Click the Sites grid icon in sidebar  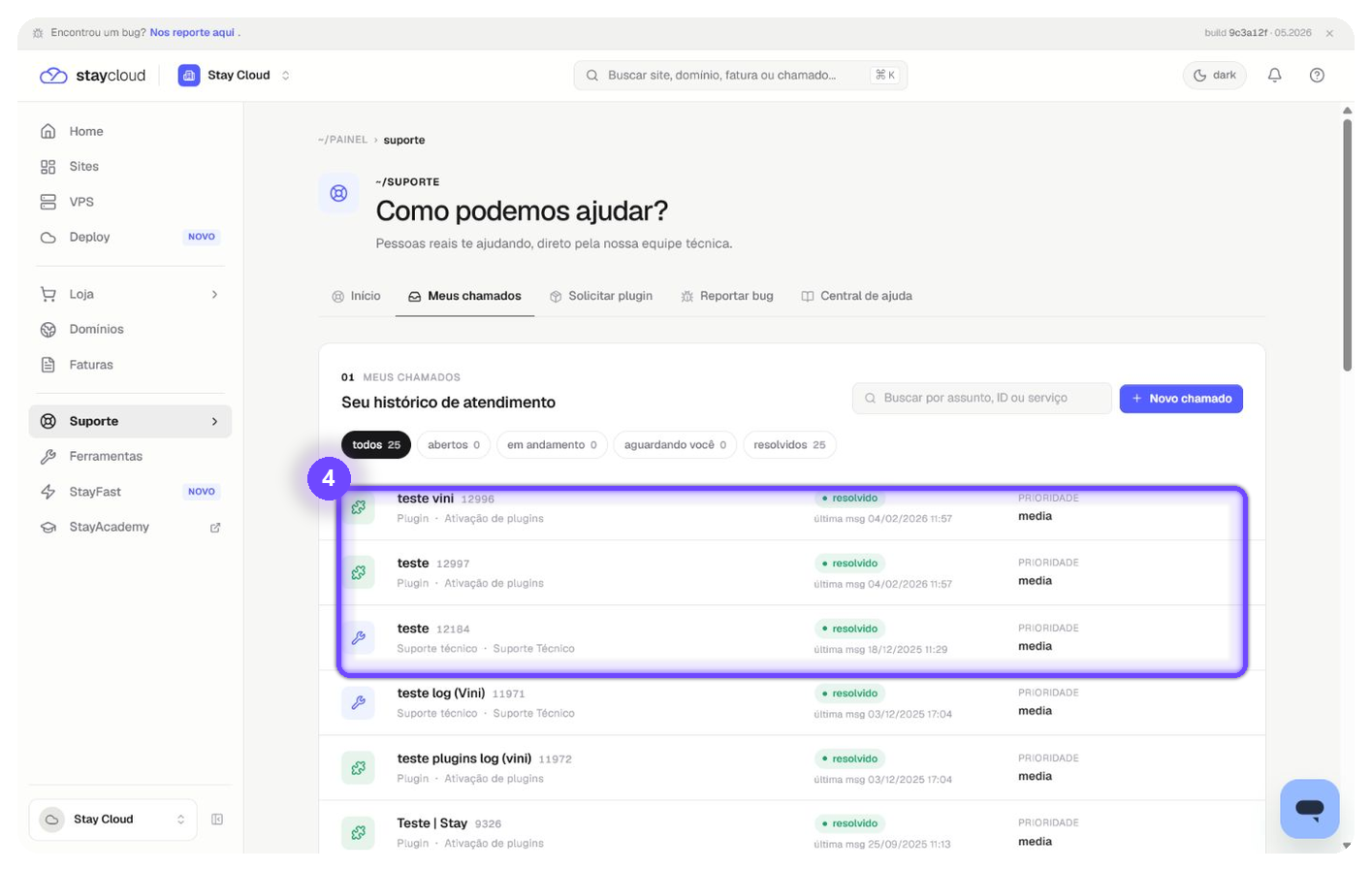pos(48,167)
